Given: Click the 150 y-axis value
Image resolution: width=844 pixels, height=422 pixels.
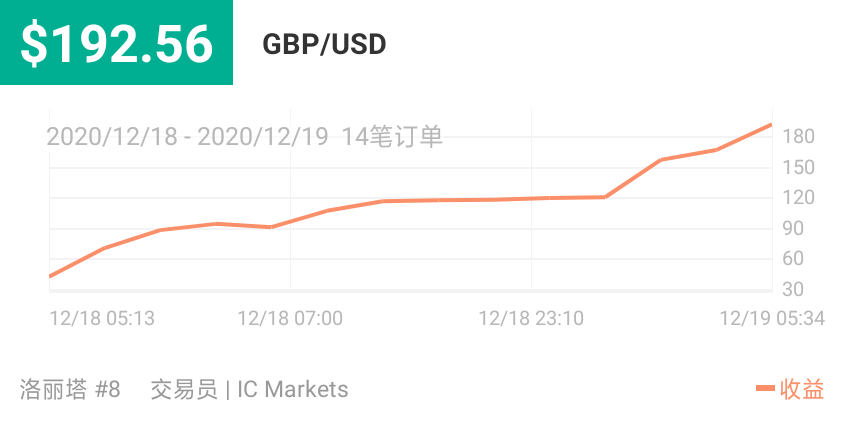Looking at the screenshot, I should pos(798,167).
